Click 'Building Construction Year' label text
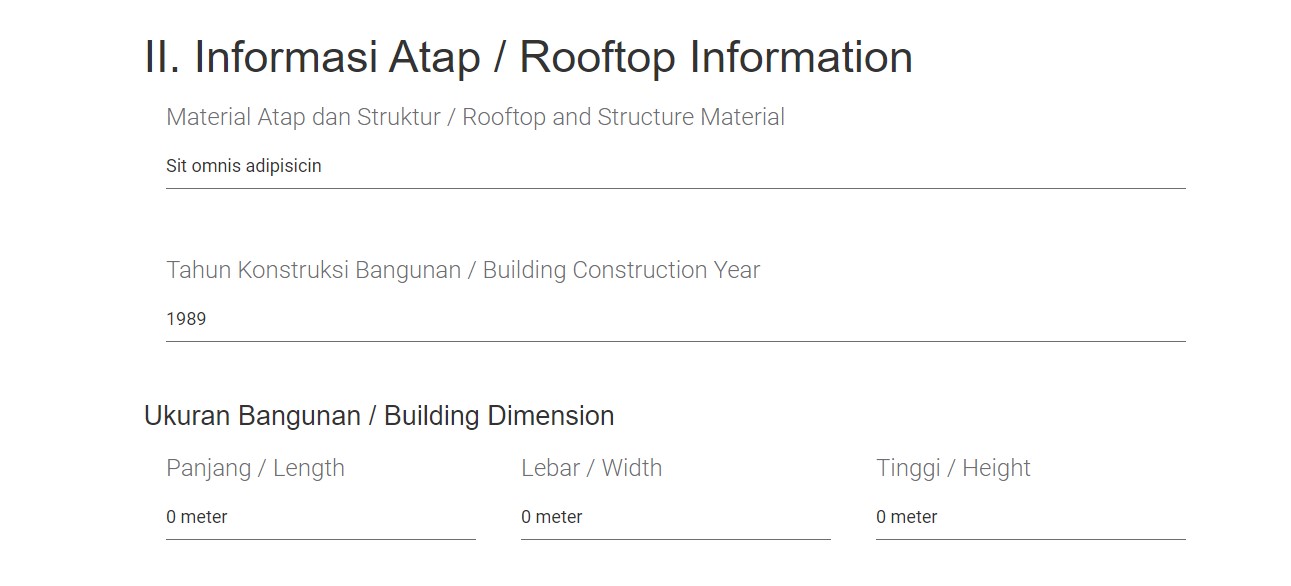1291x586 pixels. pos(621,270)
